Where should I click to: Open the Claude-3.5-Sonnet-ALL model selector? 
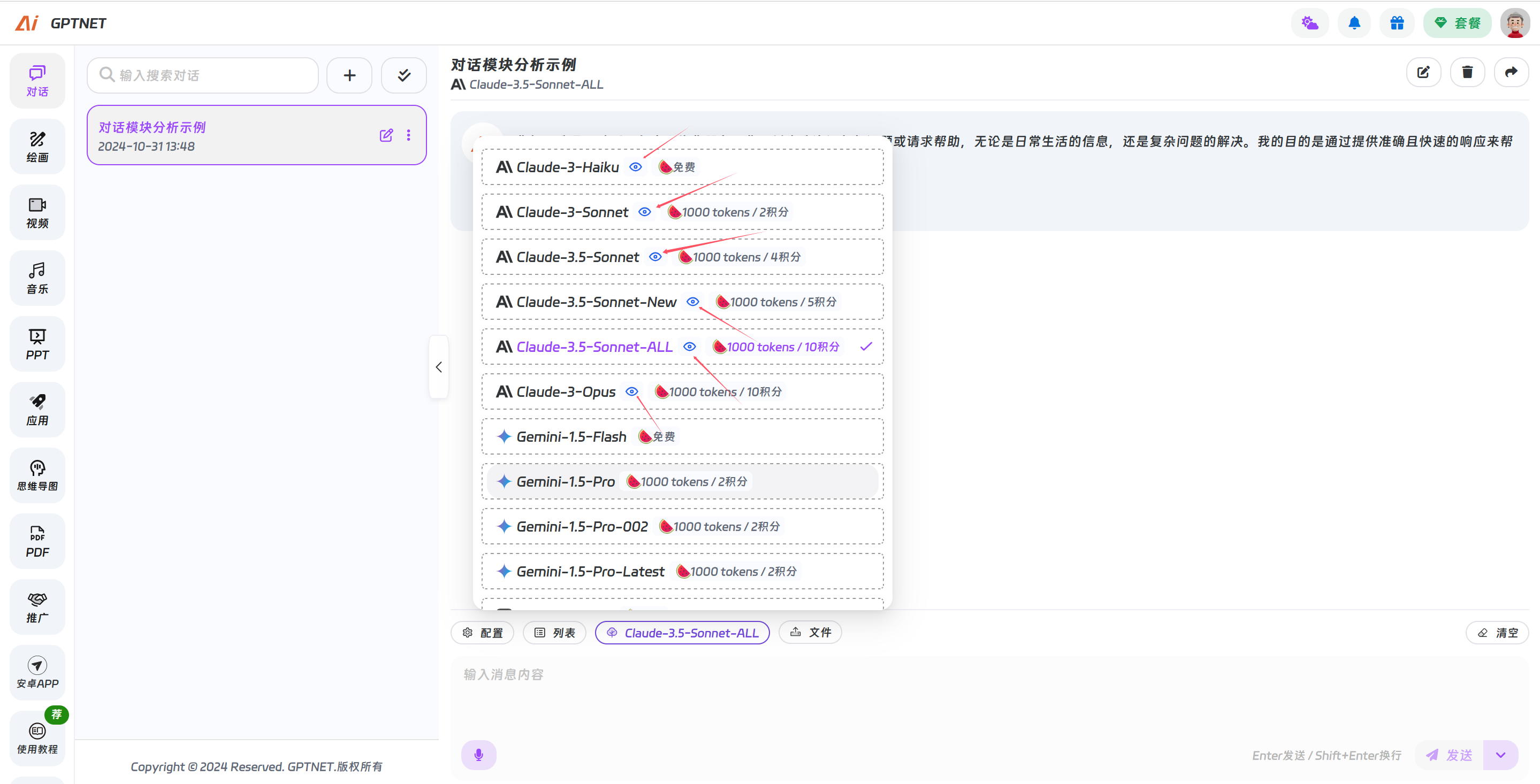tap(682, 633)
